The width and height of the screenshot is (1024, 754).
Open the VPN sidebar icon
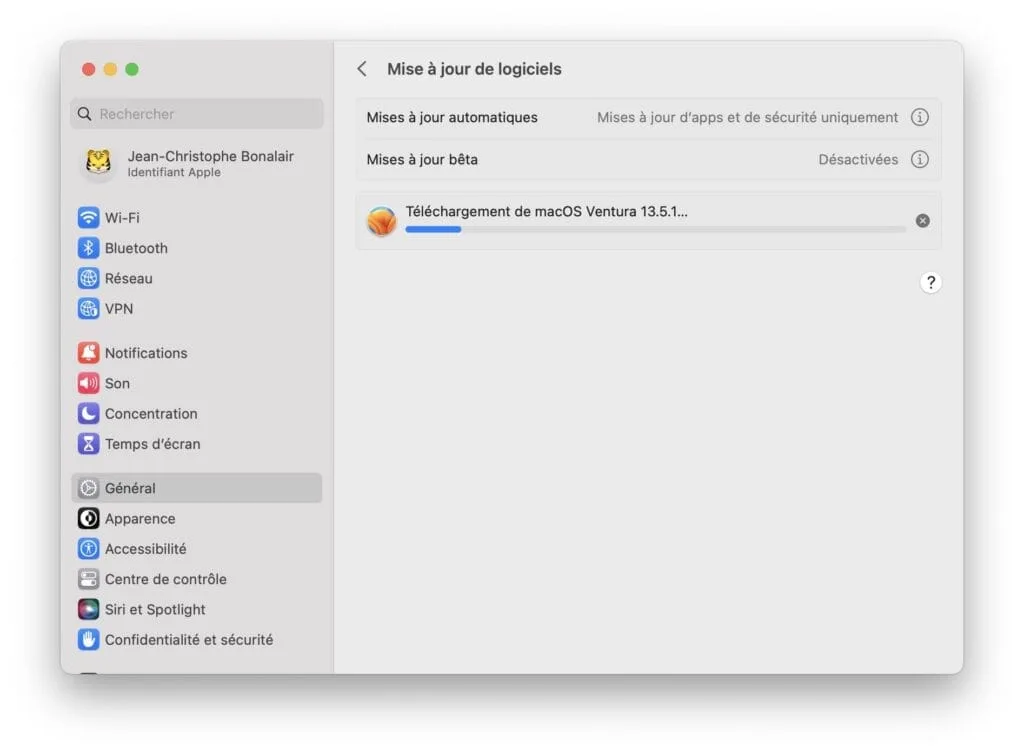tap(89, 309)
